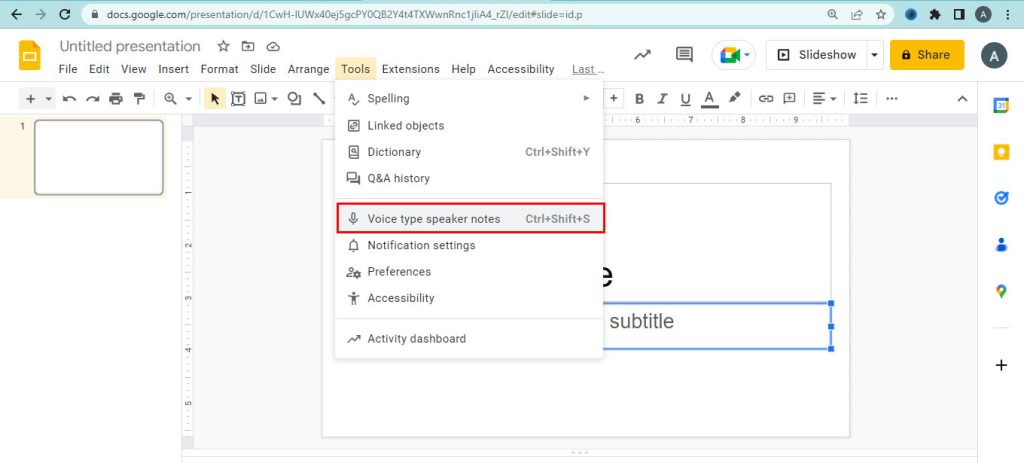Image resolution: width=1024 pixels, height=463 pixels.
Task: Open comment history icon
Action: 684,55
